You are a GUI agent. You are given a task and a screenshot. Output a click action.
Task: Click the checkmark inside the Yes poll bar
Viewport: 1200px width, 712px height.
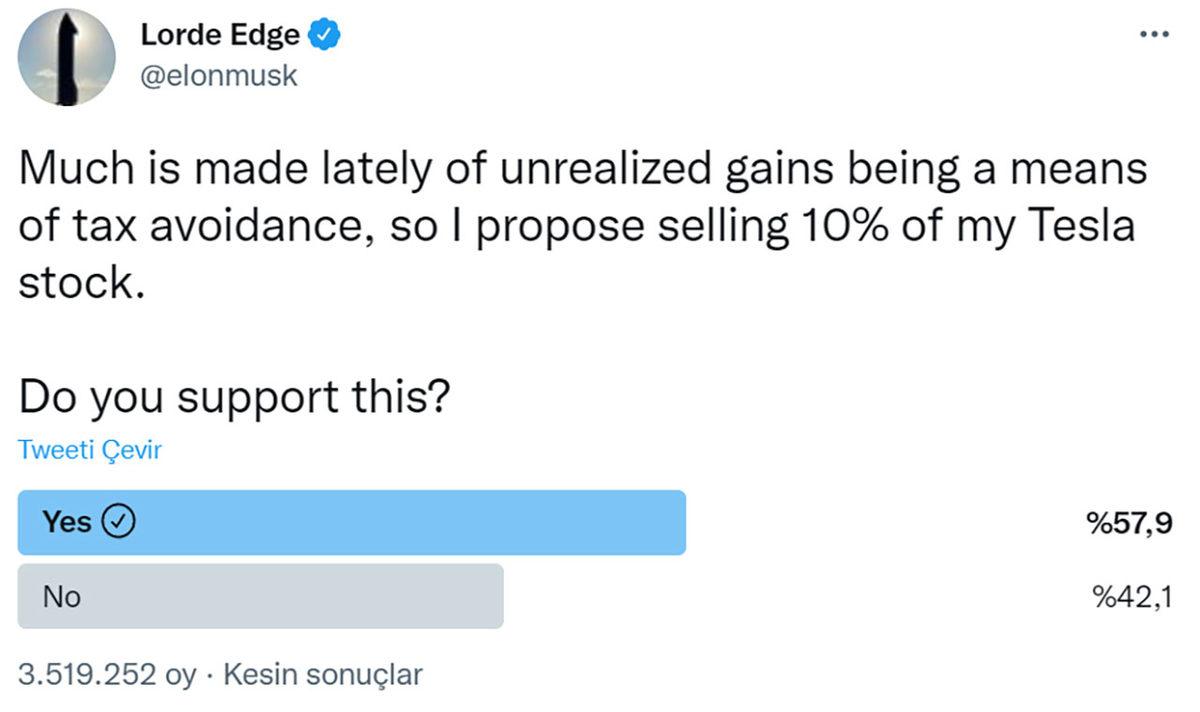click(121, 521)
